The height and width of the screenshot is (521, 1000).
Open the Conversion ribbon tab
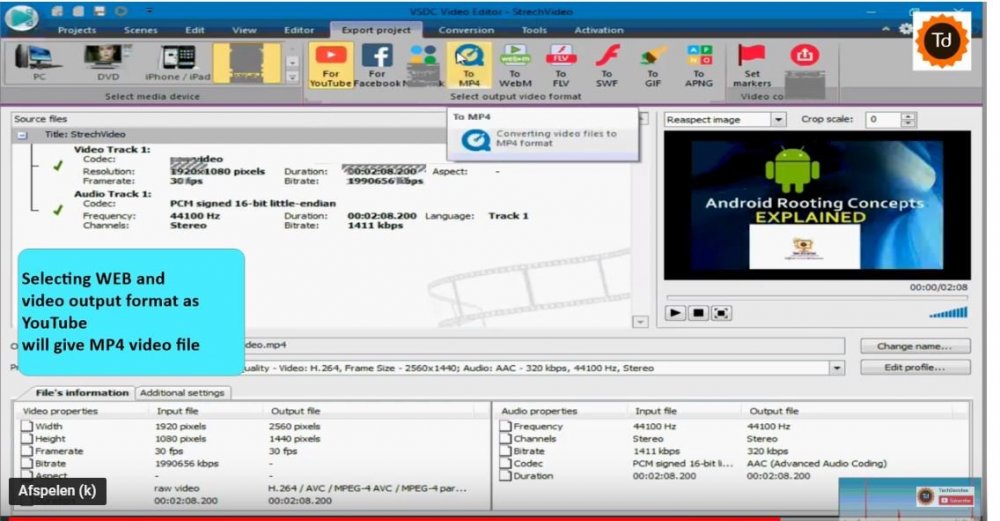[466, 30]
